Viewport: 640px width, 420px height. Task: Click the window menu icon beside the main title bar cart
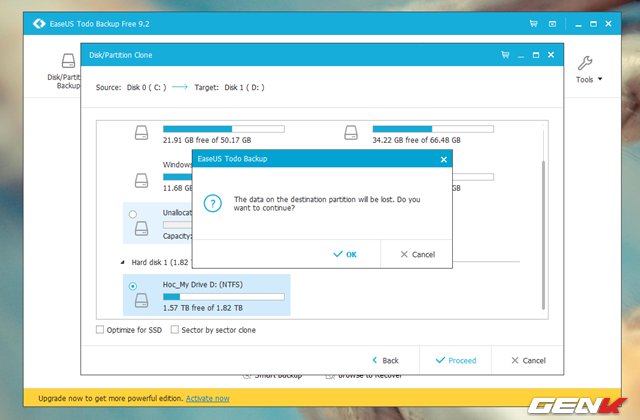click(552, 24)
